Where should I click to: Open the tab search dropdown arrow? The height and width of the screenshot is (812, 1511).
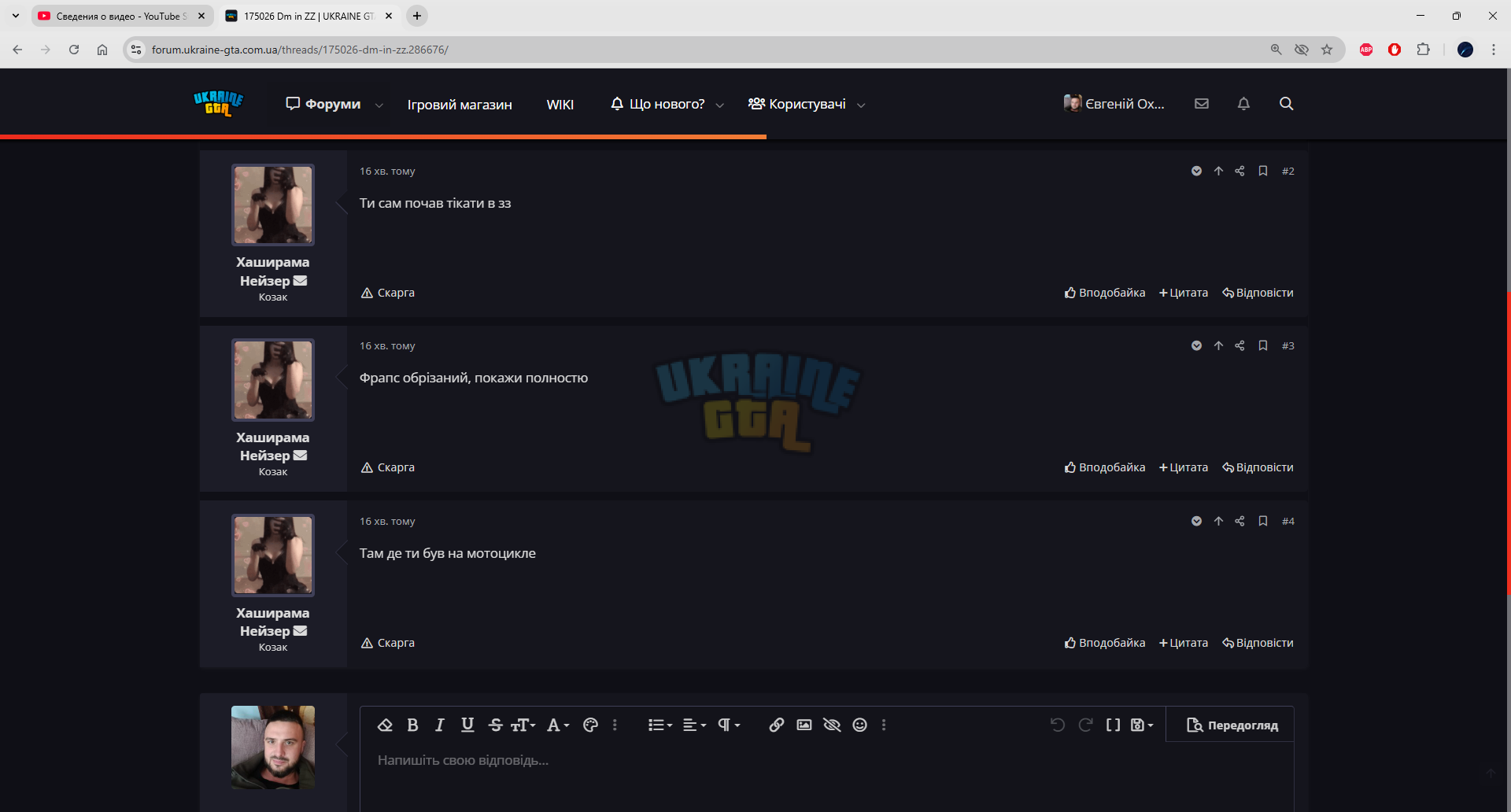click(16, 16)
